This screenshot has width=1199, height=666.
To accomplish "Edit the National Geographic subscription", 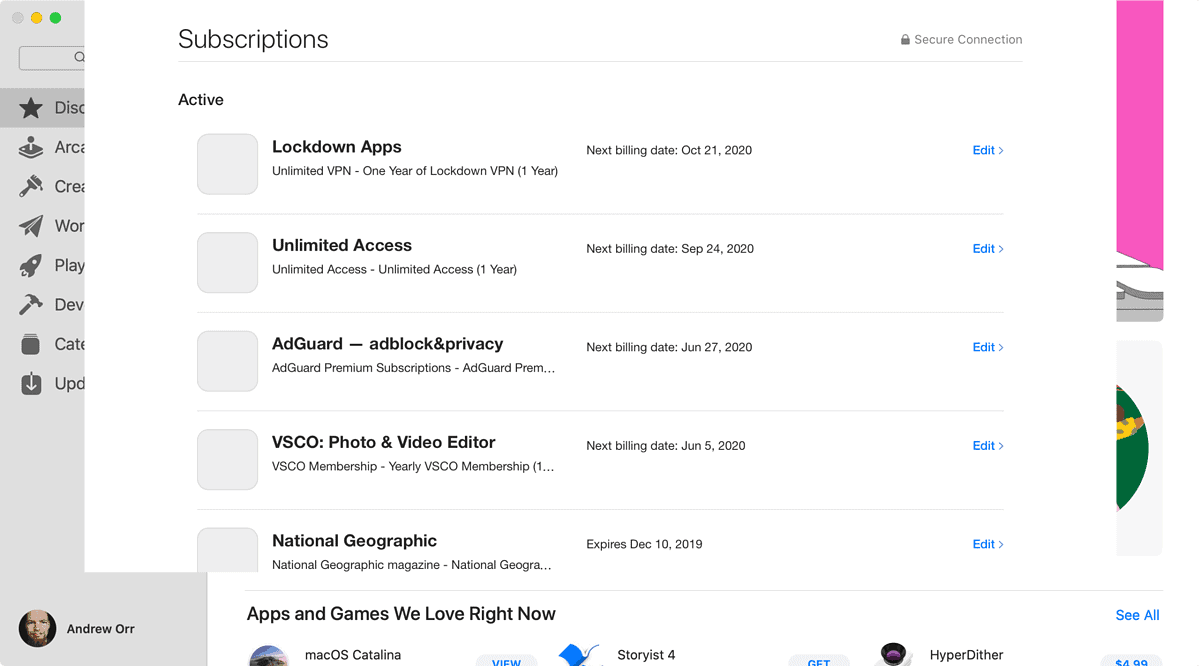I will (x=987, y=544).
